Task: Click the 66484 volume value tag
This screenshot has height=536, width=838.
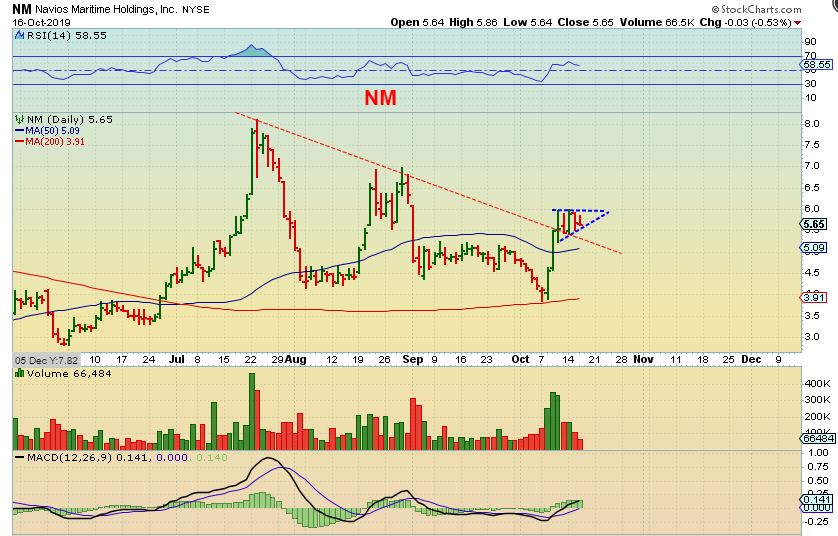Action: click(818, 438)
